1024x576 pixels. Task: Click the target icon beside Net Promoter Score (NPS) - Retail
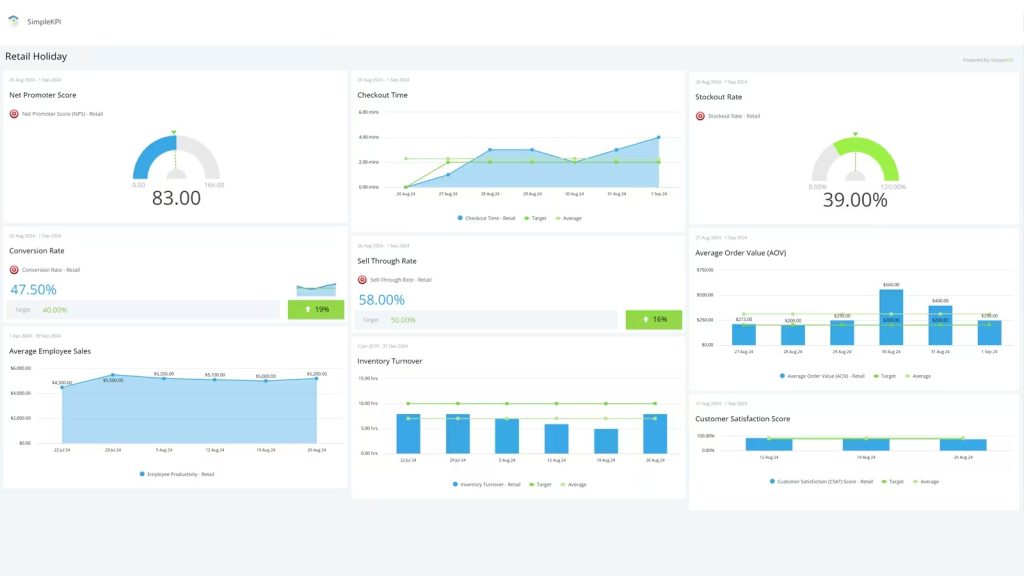14,114
